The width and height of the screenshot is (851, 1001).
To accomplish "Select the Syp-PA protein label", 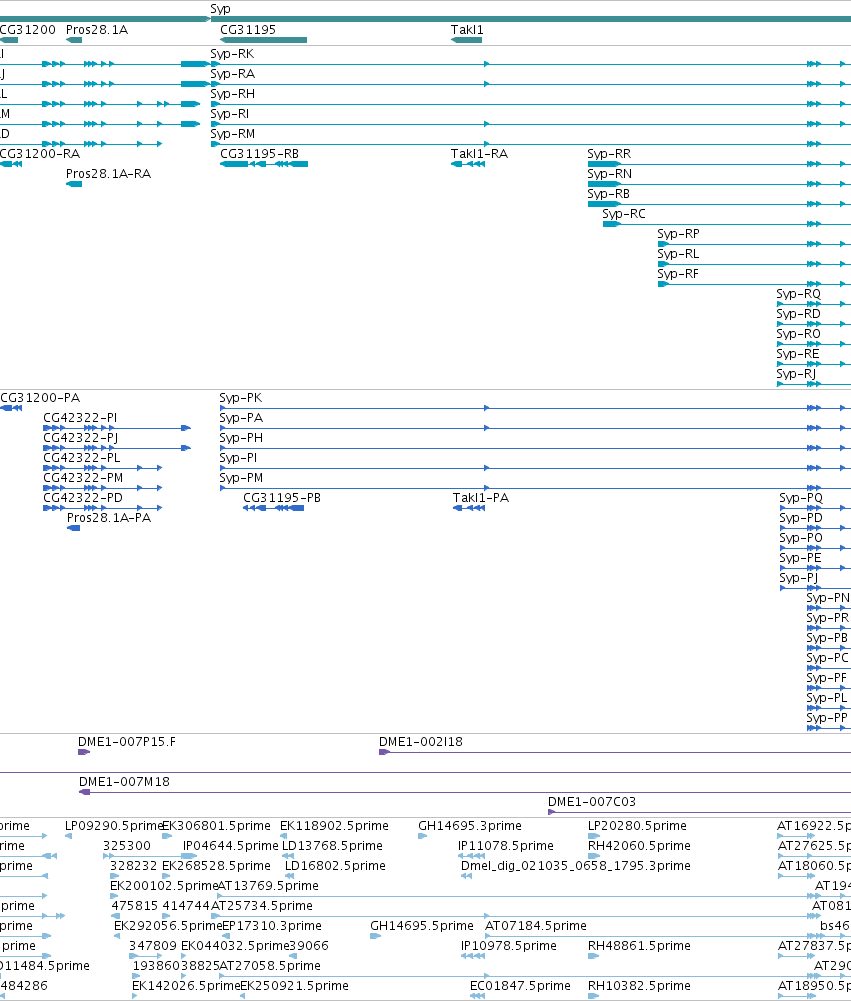I will pyautogui.click(x=241, y=418).
